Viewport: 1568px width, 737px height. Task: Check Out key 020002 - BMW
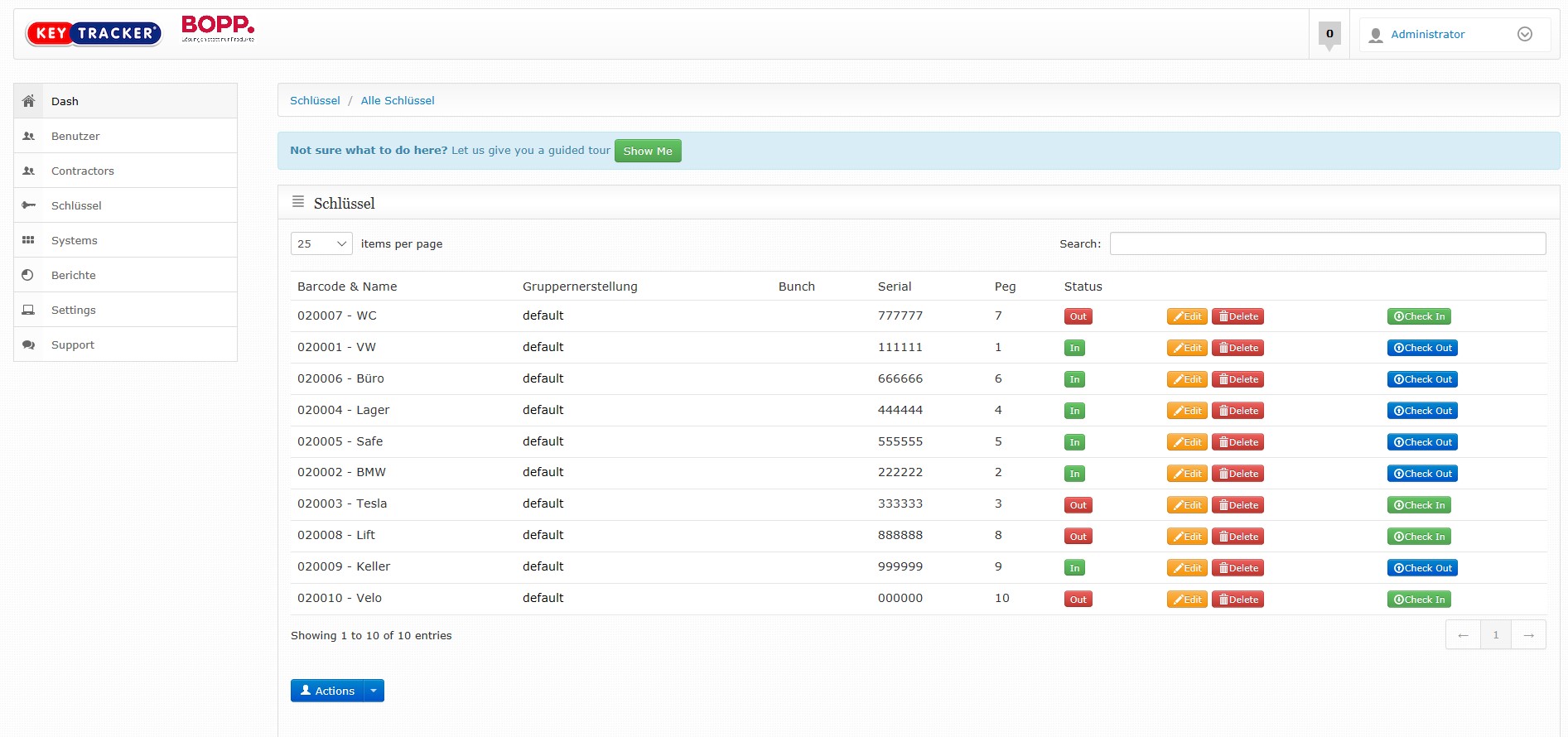click(1422, 474)
